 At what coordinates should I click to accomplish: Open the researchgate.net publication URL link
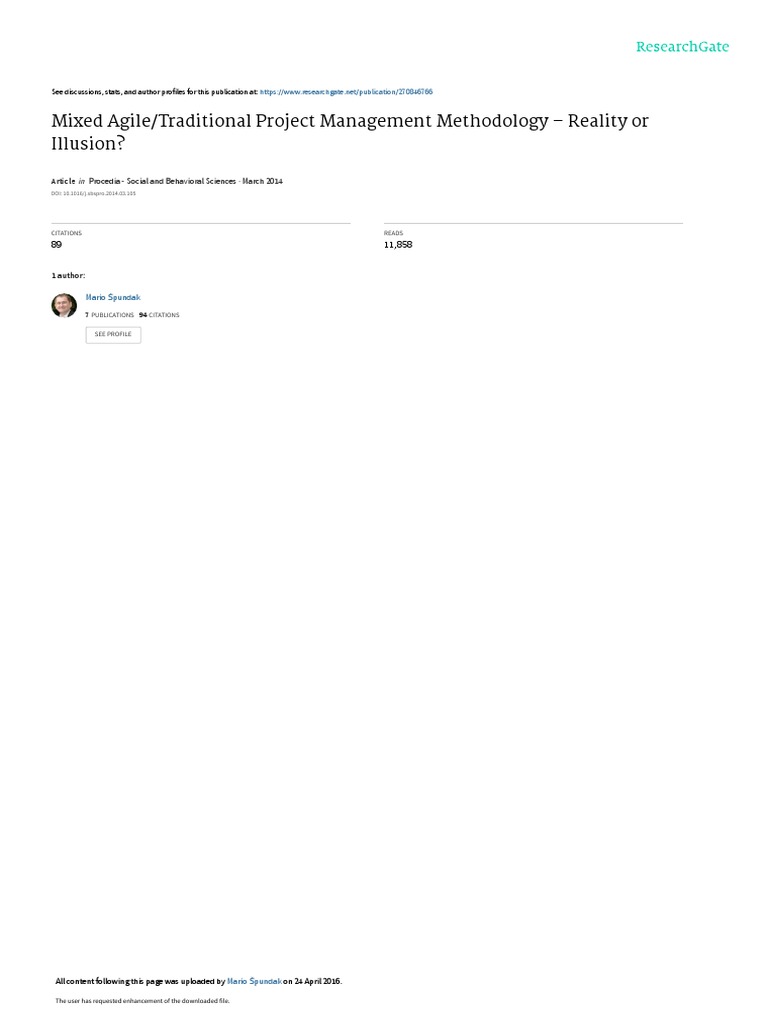click(346, 92)
